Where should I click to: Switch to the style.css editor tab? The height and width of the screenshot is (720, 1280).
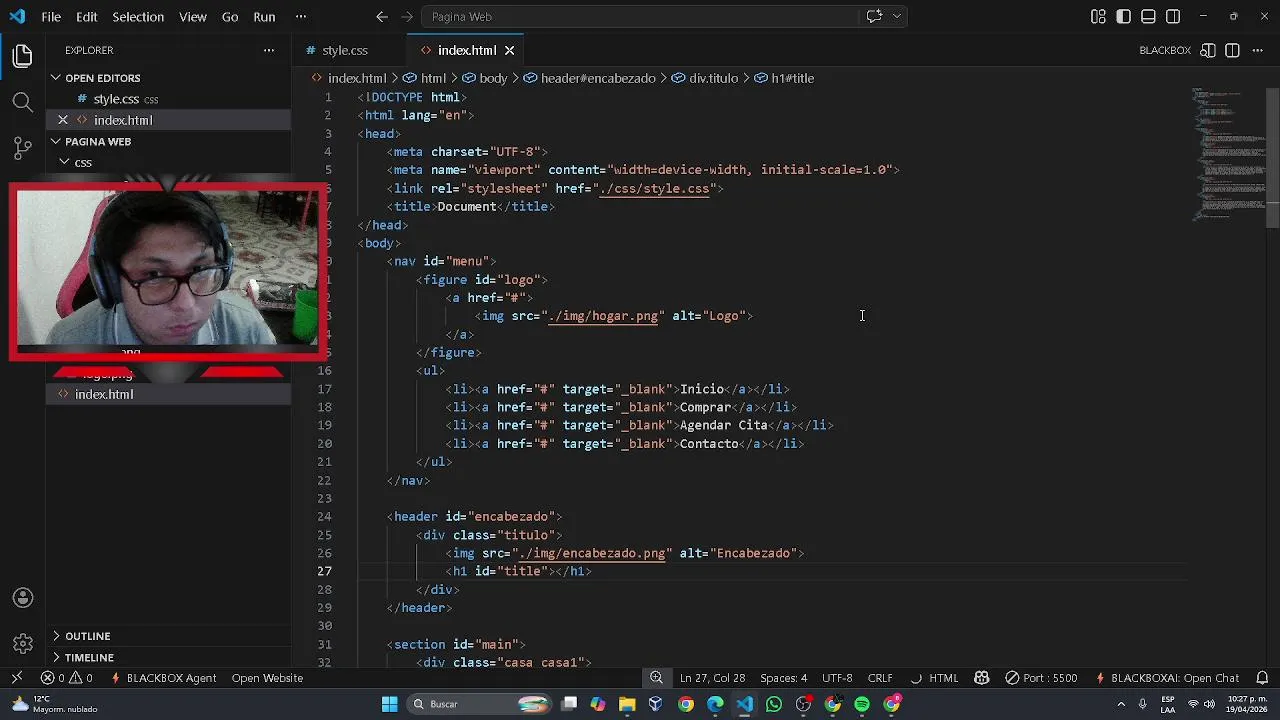(345, 50)
